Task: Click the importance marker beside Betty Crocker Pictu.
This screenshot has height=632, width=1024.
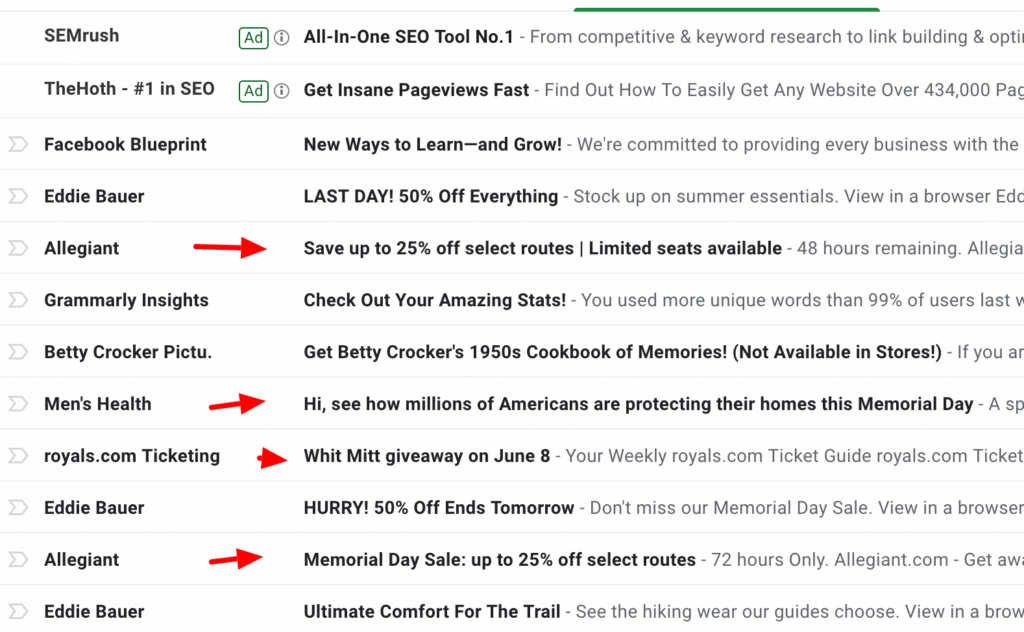Action: click(x=16, y=351)
